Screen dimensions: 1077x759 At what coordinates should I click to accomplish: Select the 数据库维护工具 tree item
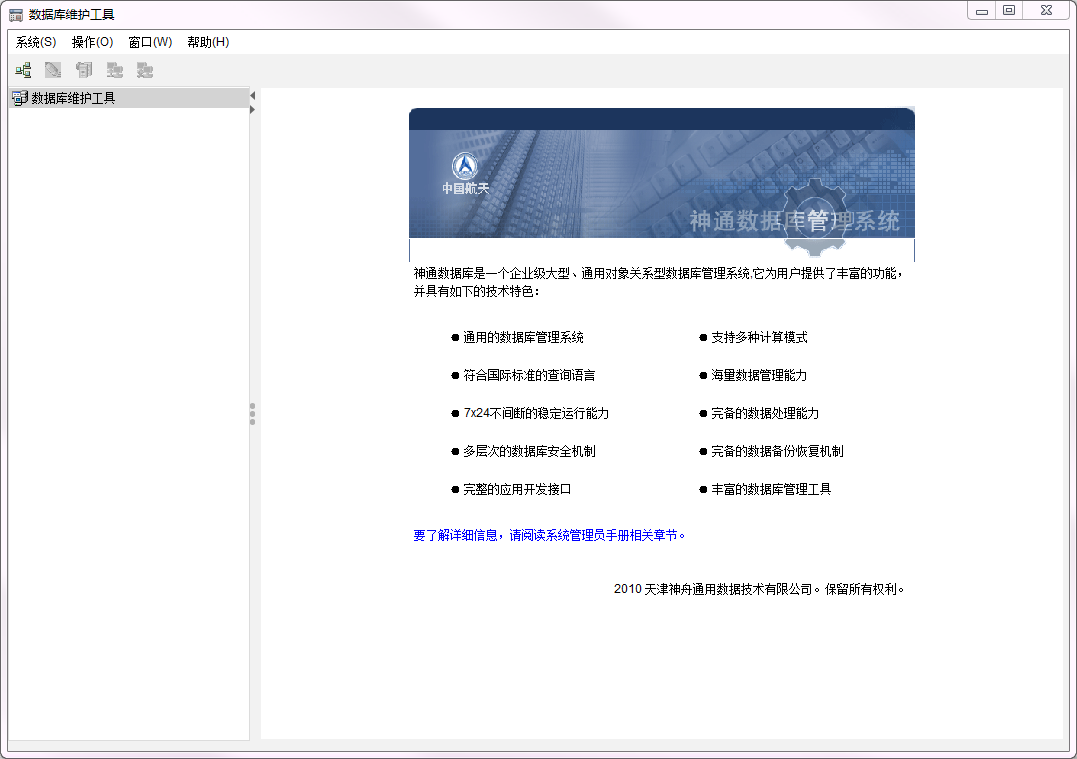point(73,98)
